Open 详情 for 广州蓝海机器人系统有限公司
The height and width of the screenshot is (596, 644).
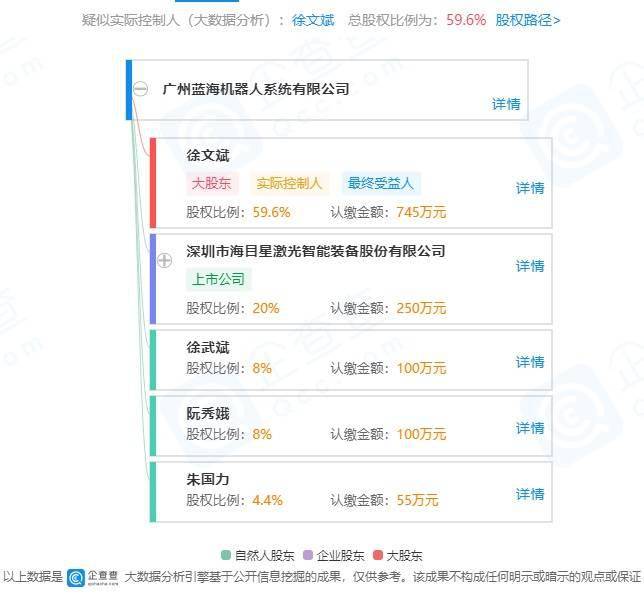pyautogui.click(x=506, y=104)
